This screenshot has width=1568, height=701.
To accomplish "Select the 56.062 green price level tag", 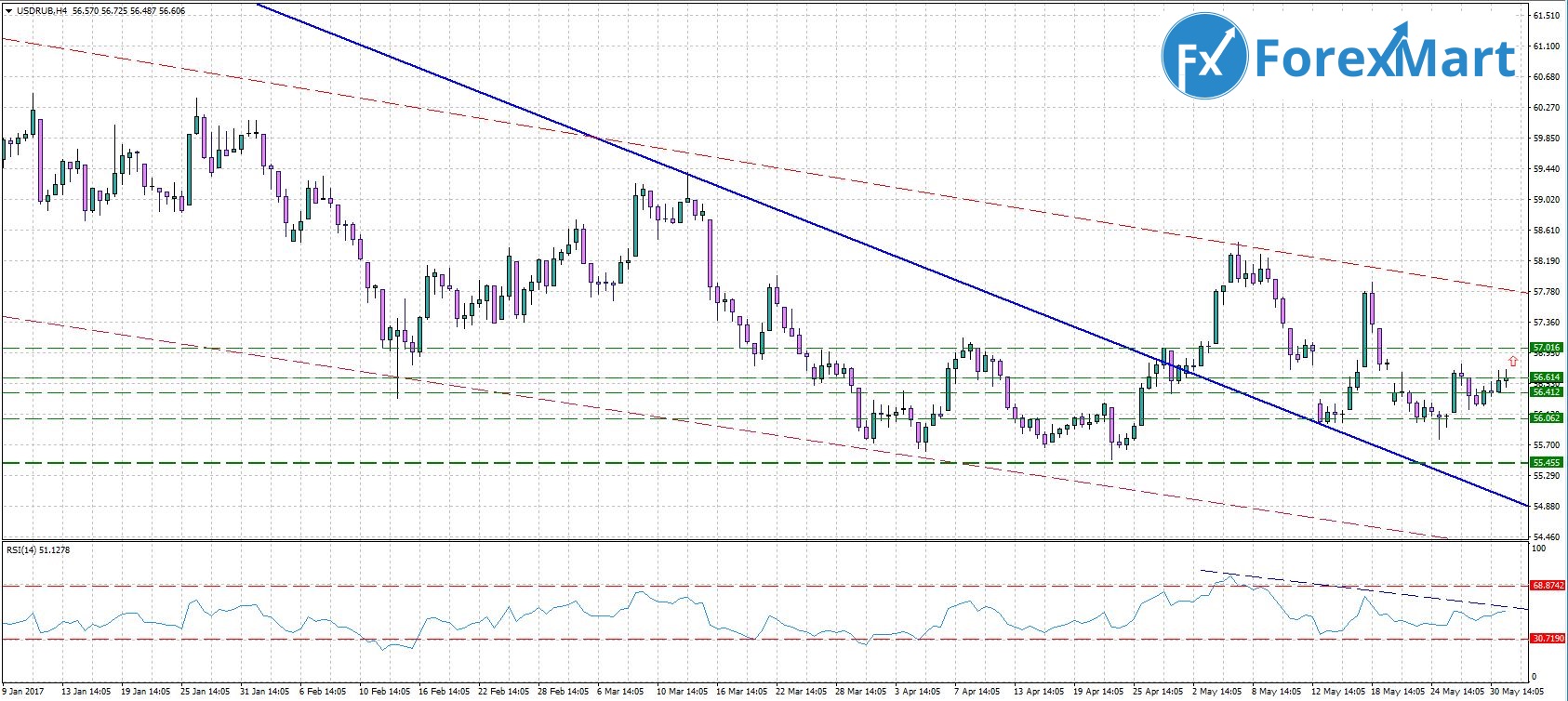I will click(x=1548, y=418).
